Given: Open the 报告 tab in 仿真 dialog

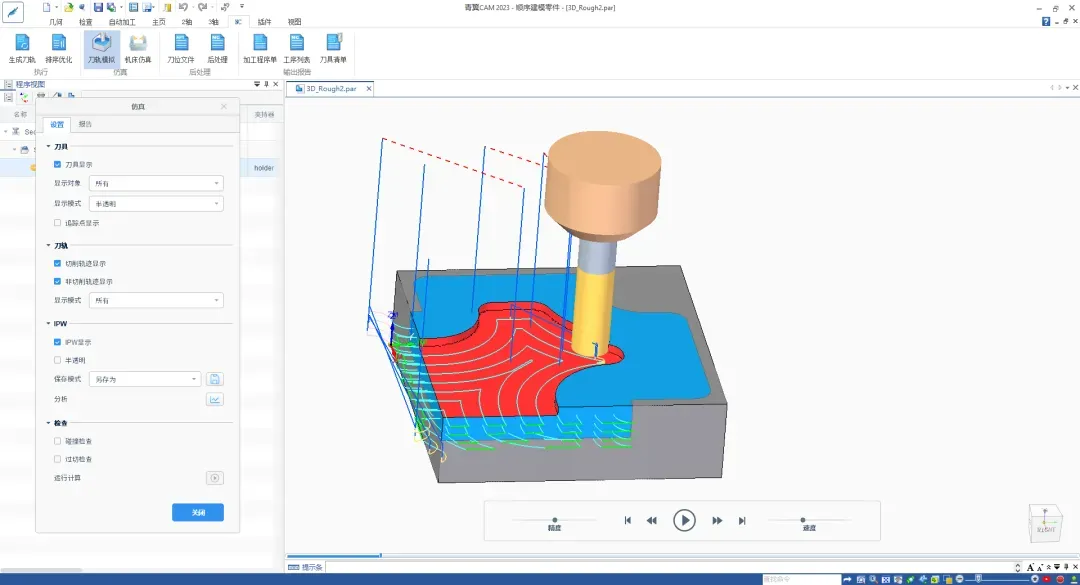Looking at the screenshot, I should click(x=85, y=124).
